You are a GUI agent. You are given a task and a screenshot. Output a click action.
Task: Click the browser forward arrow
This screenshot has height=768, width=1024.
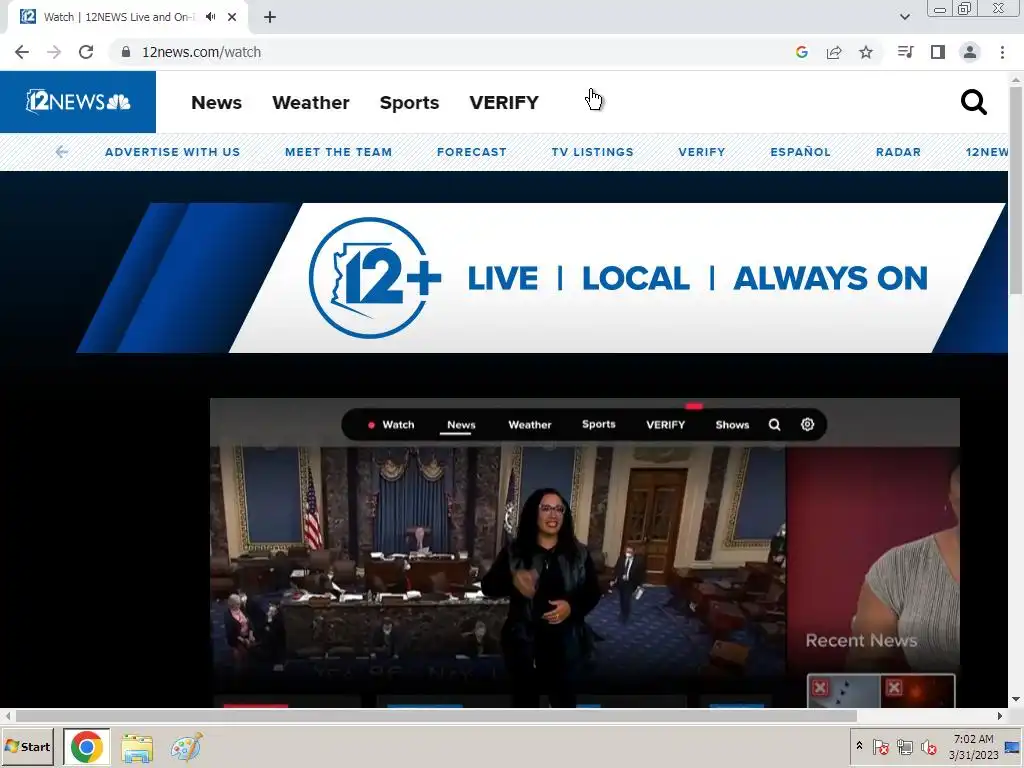pos(54,52)
